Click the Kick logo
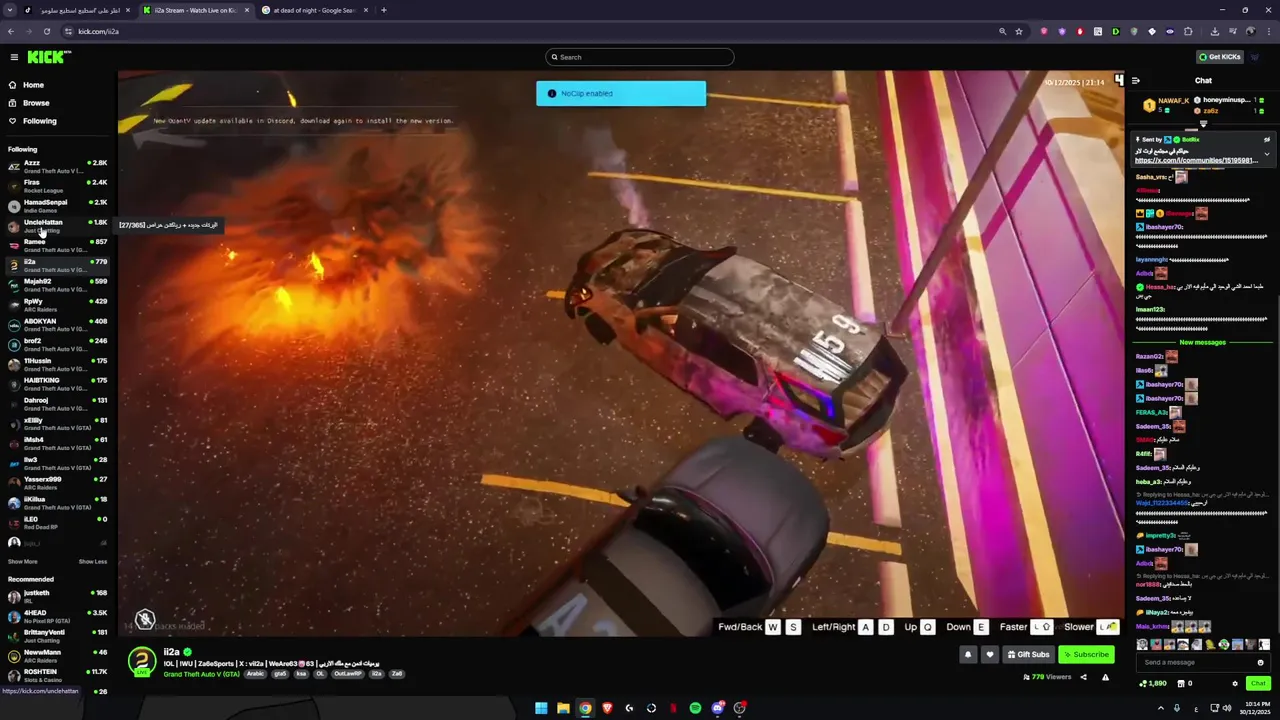This screenshot has height=720, width=1280. coord(48,57)
